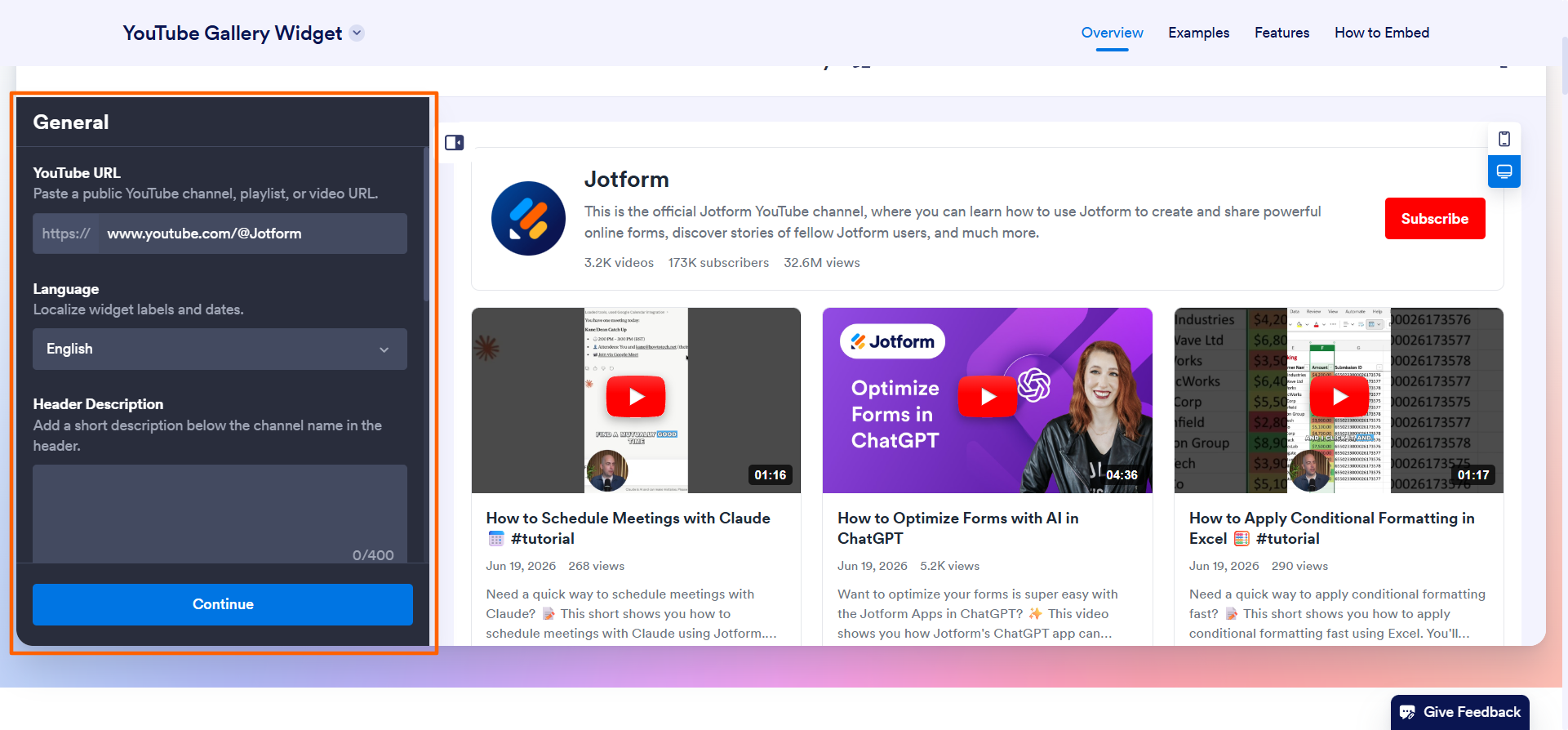Click the '3.2K videos' stat
Image resolution: width=1568 pixels, height=730 pixels.
point(619,263)
